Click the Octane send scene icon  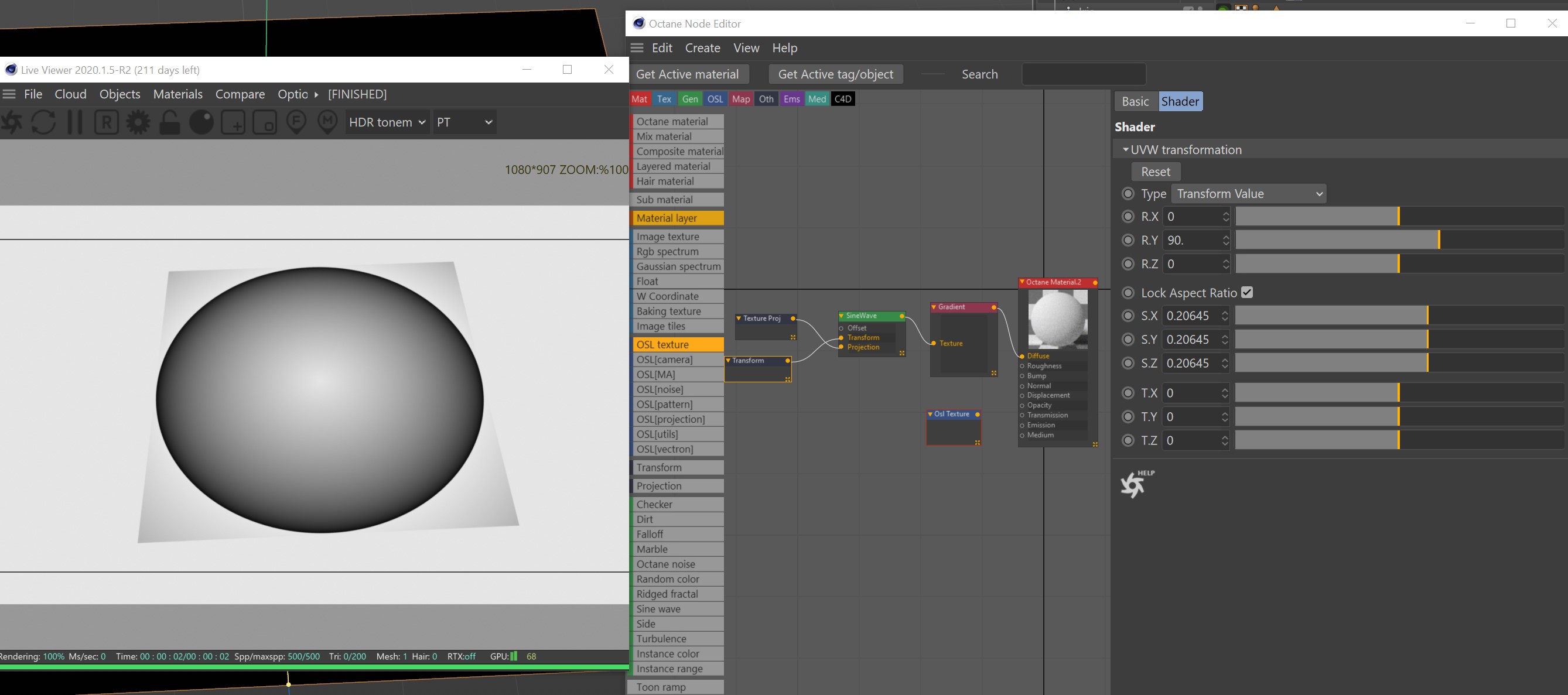tap(12, 122)
